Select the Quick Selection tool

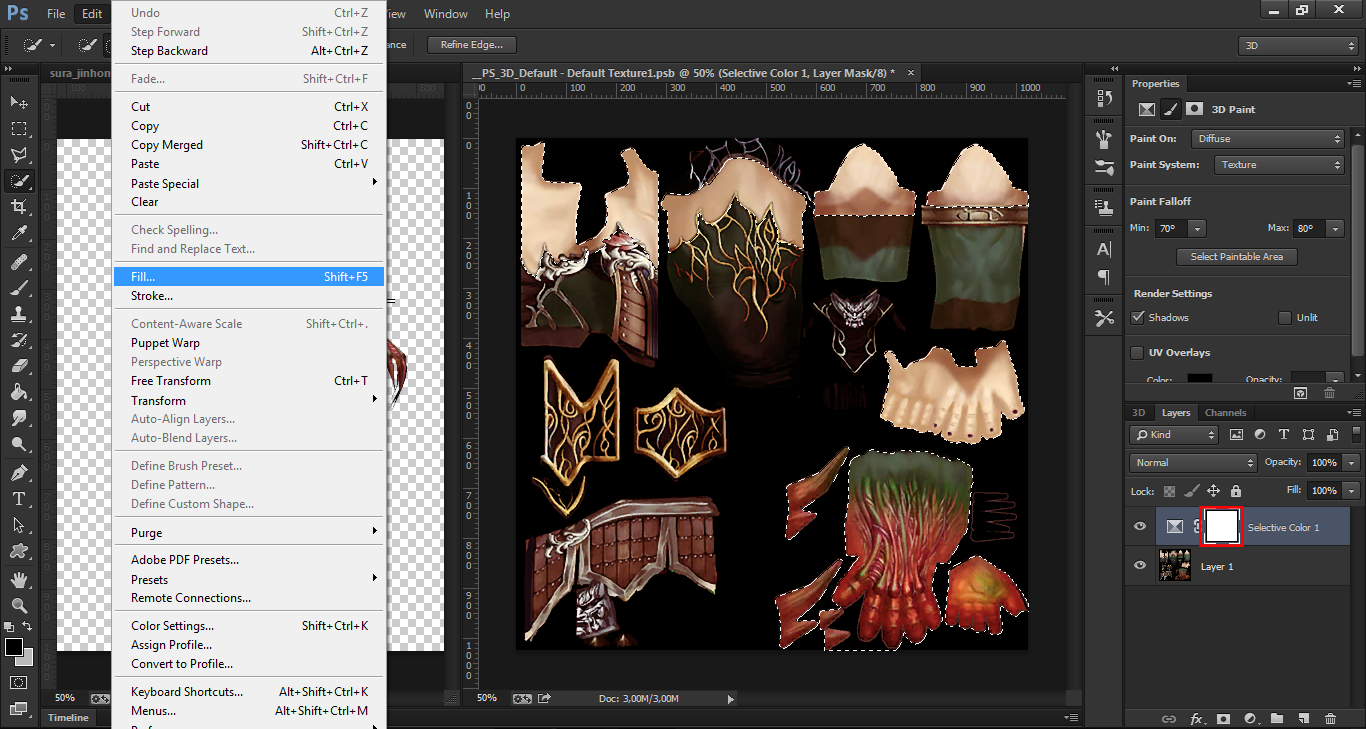(x=19, y=181)
